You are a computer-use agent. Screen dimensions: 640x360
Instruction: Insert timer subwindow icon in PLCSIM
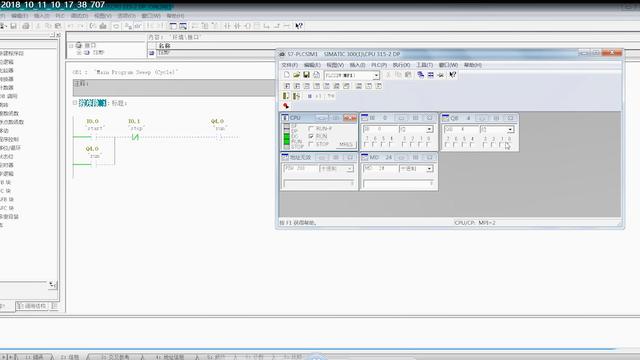[316, 86]
